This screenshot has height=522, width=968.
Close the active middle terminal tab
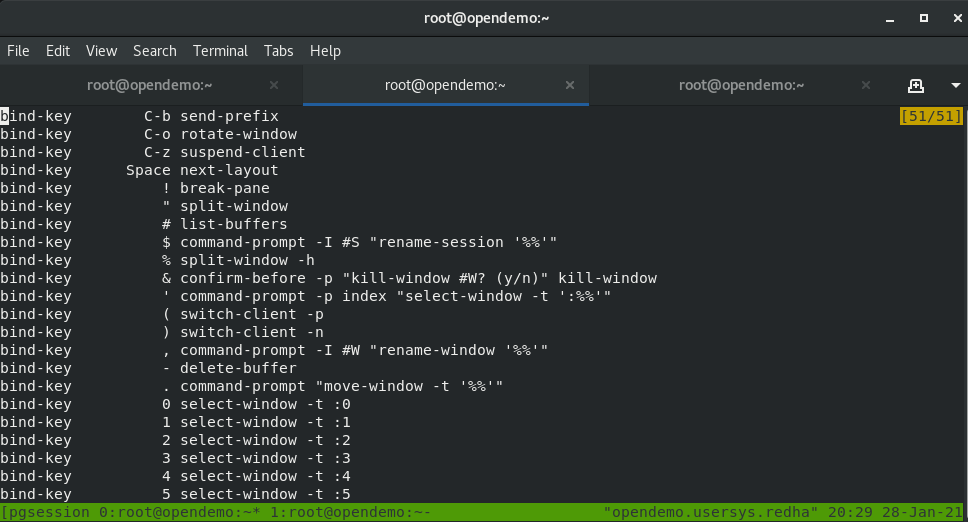point(570,85)
